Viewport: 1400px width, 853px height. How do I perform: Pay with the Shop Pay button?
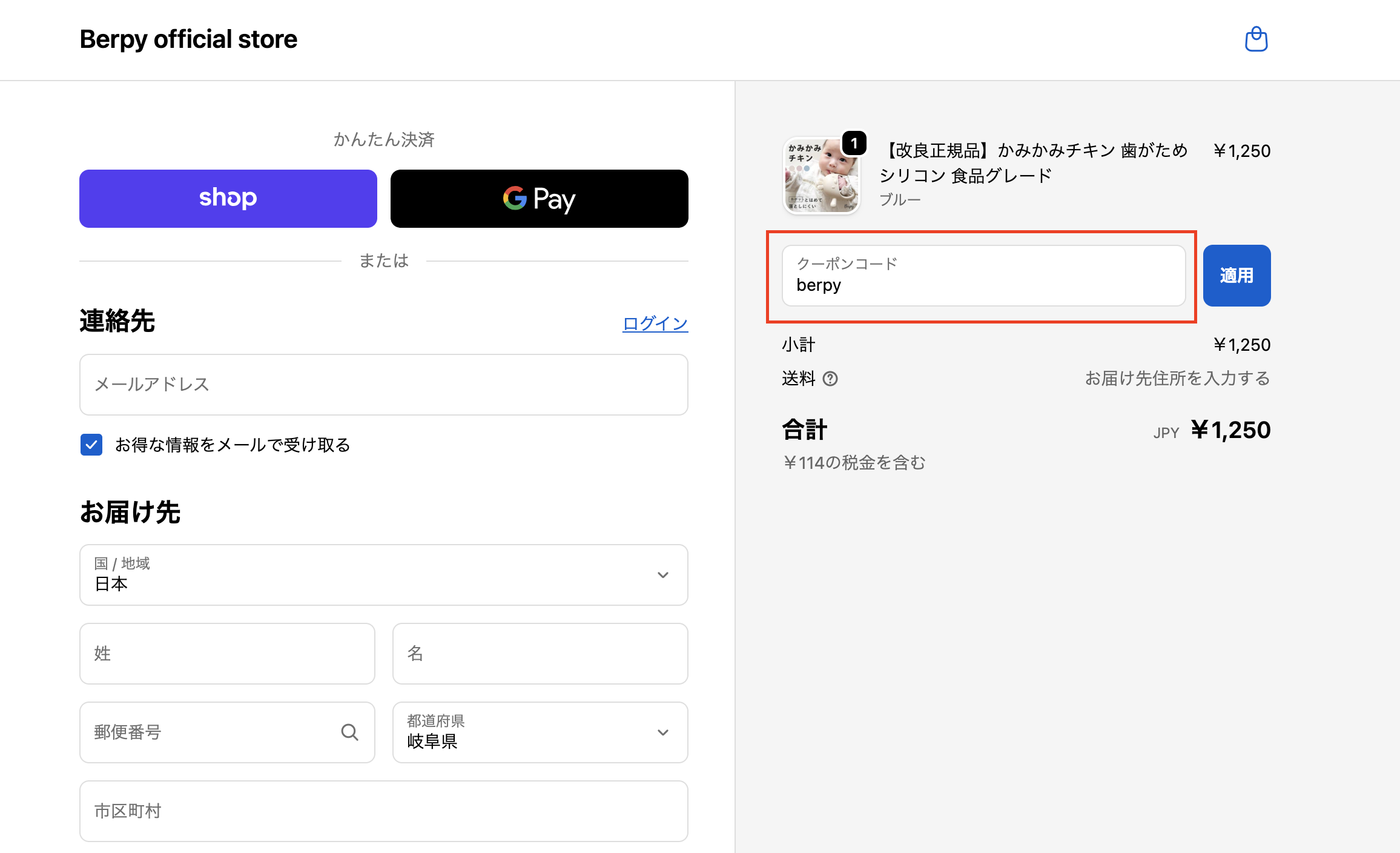pyautogui.click(x=228, y=199)
